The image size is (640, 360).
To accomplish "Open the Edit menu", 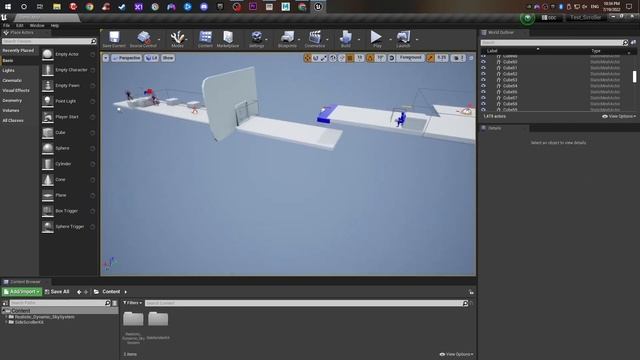I will coord(20,25).
